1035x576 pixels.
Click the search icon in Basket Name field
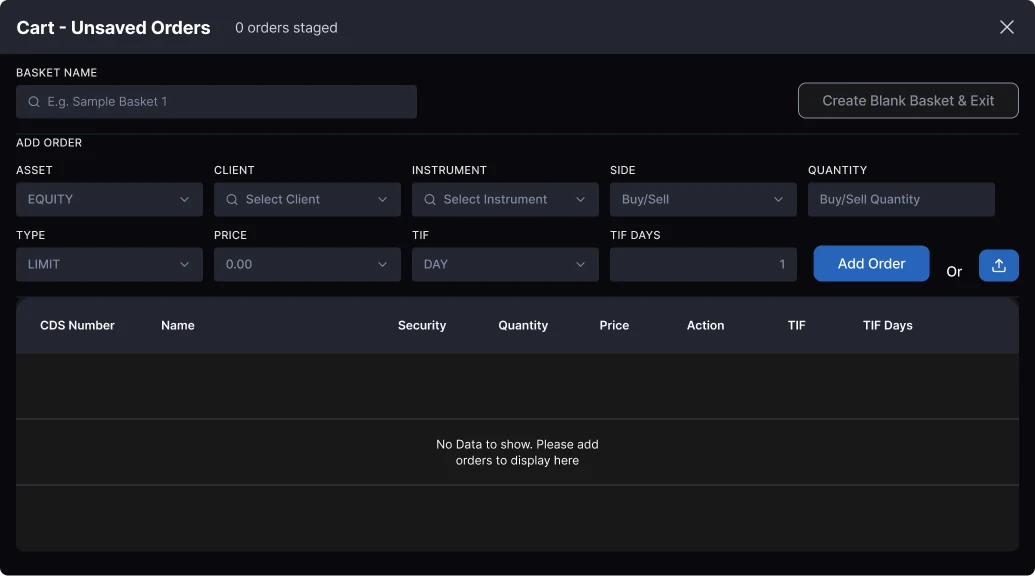(x=34, y=102)
